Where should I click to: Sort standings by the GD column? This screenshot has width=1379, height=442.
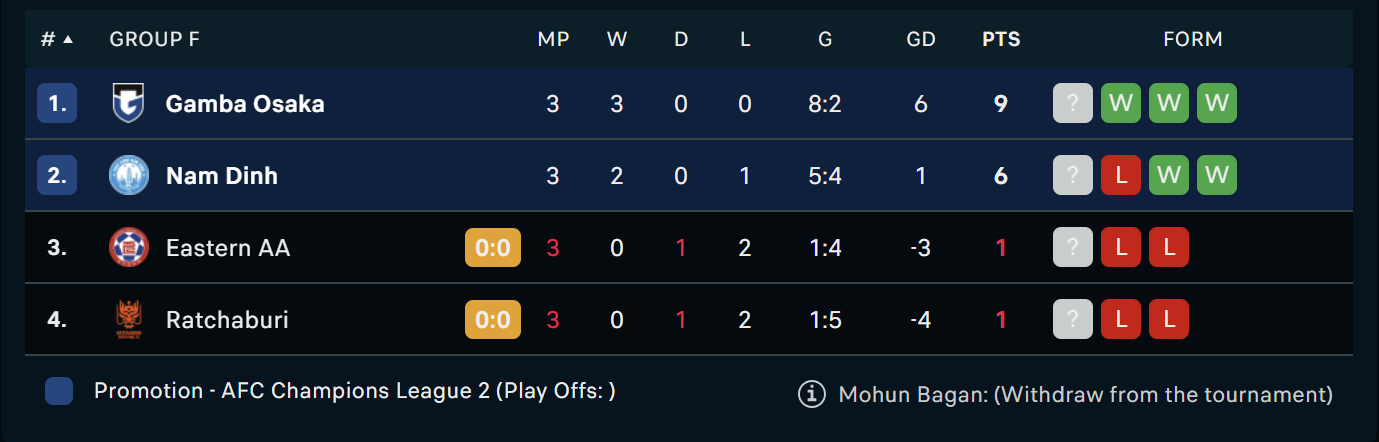pyautogui.click(x=921, y=39)
